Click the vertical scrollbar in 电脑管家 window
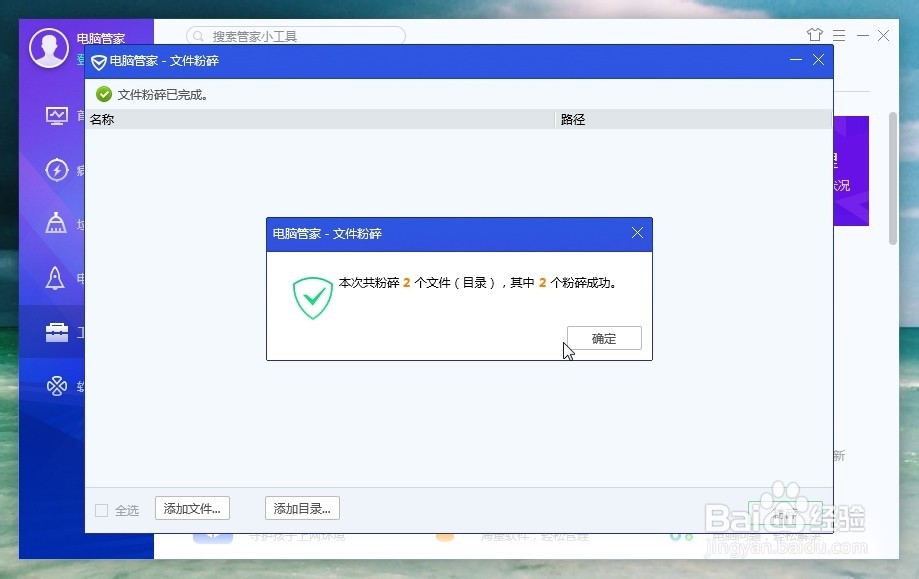The width and height of the screenshot is (919, 579). pyautogui.click(x=893, y=179)
